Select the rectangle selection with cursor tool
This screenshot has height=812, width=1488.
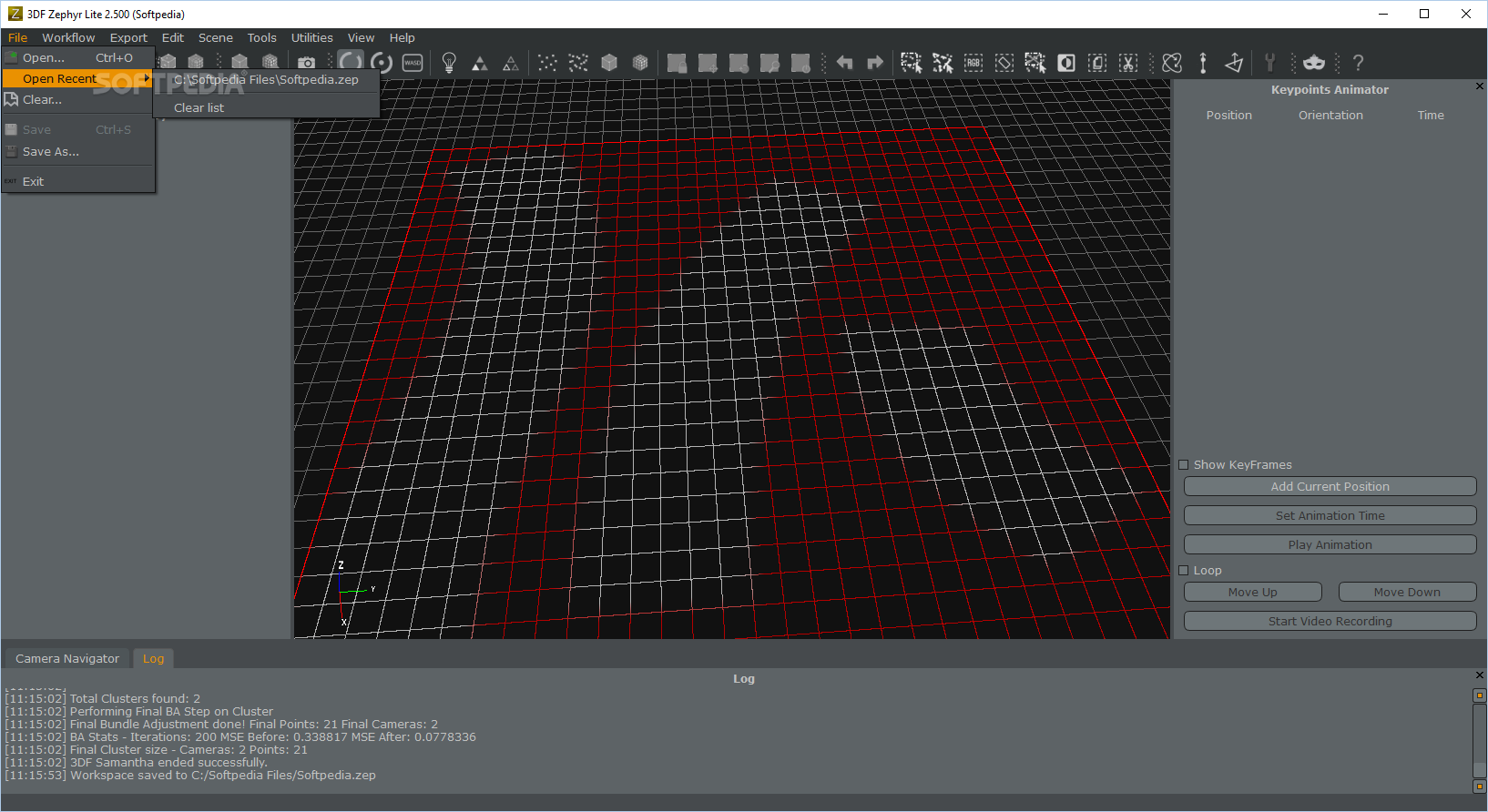[912, 63]
